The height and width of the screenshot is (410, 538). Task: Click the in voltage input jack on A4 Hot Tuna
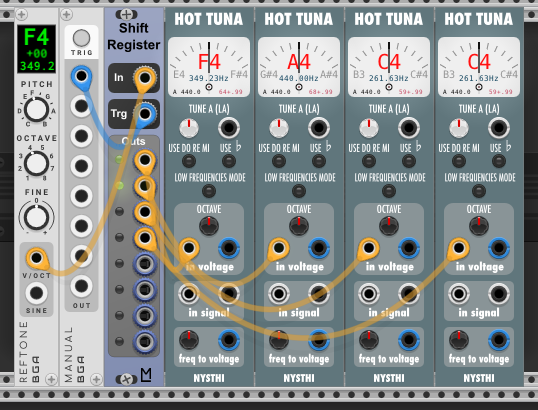pos(279,247)
